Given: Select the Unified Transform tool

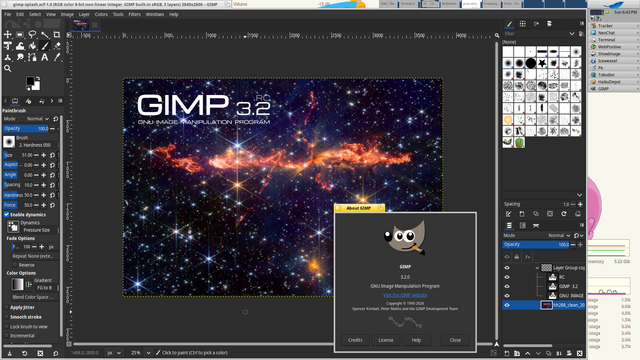Looking at the screenshot, I should (x=8, y=46).
